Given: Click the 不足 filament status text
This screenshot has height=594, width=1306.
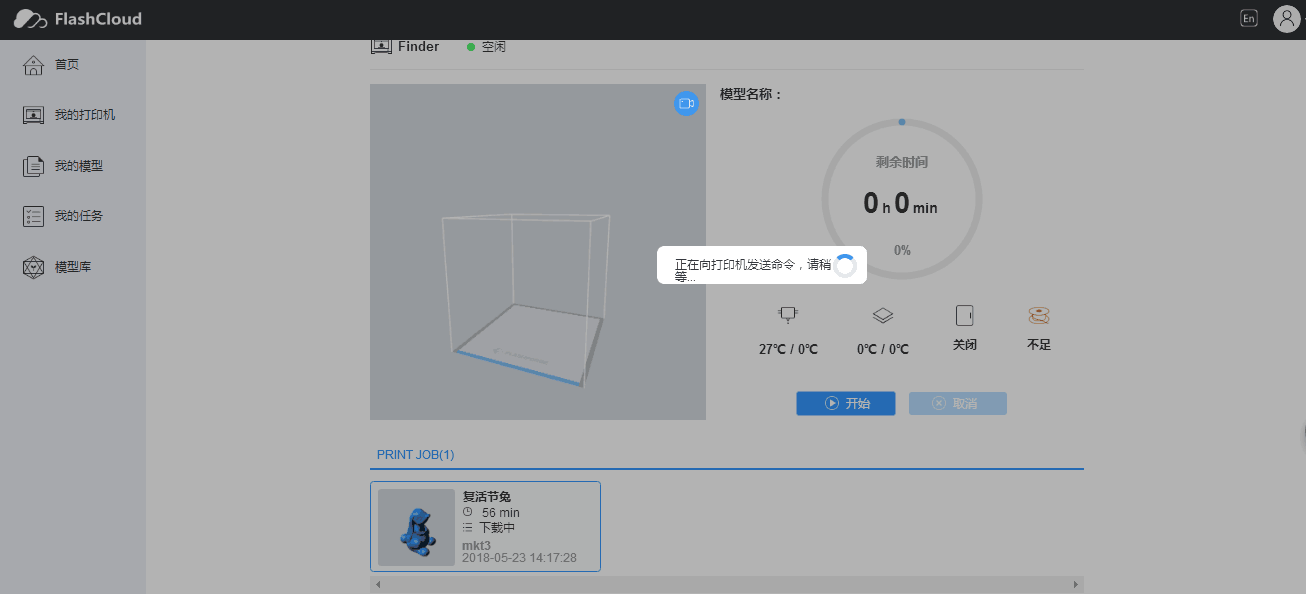Looking at the screenshot, I should click(x=1039, y=345).
